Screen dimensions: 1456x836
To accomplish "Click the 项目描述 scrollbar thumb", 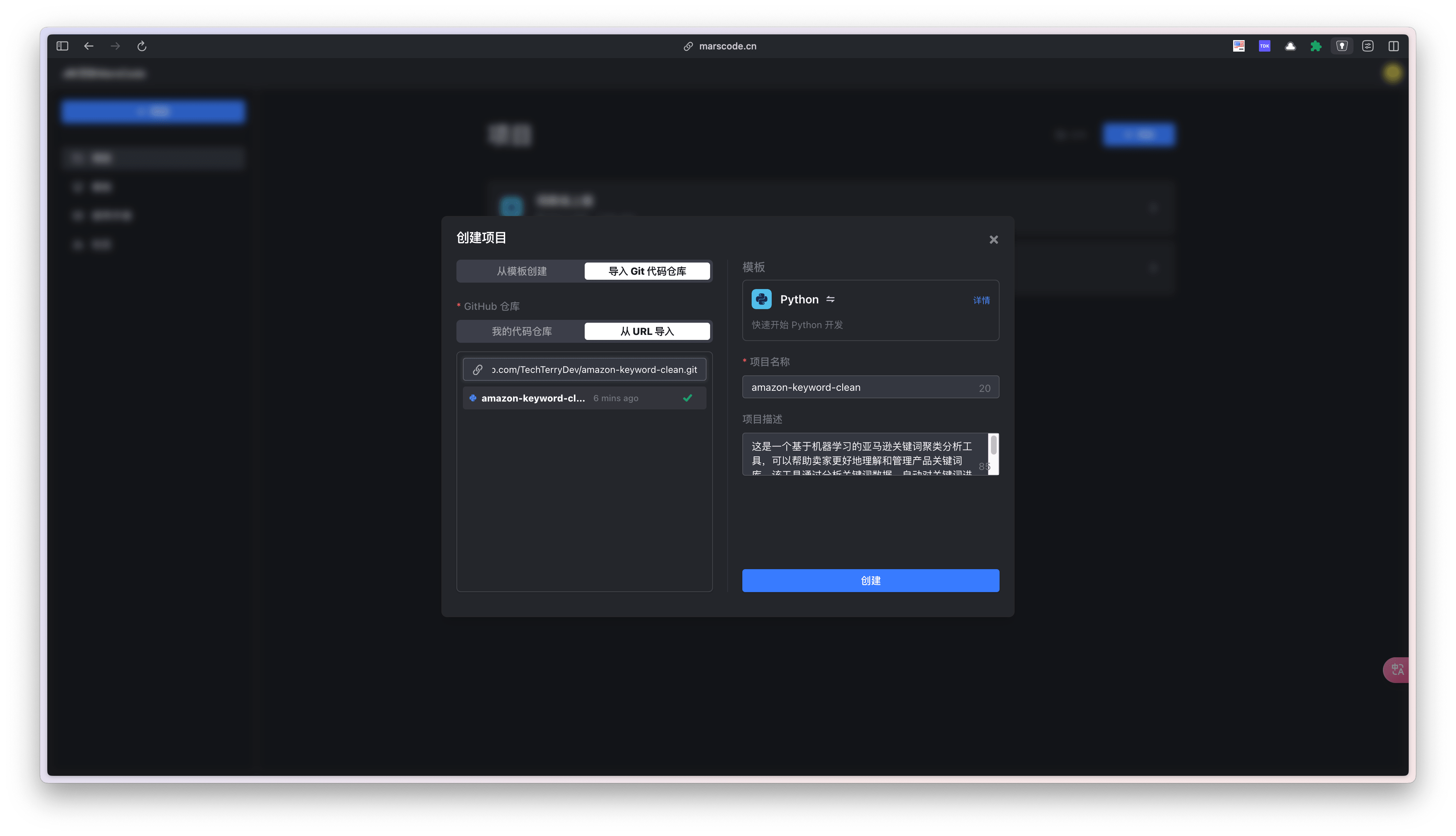I will (x=993, y=445).
